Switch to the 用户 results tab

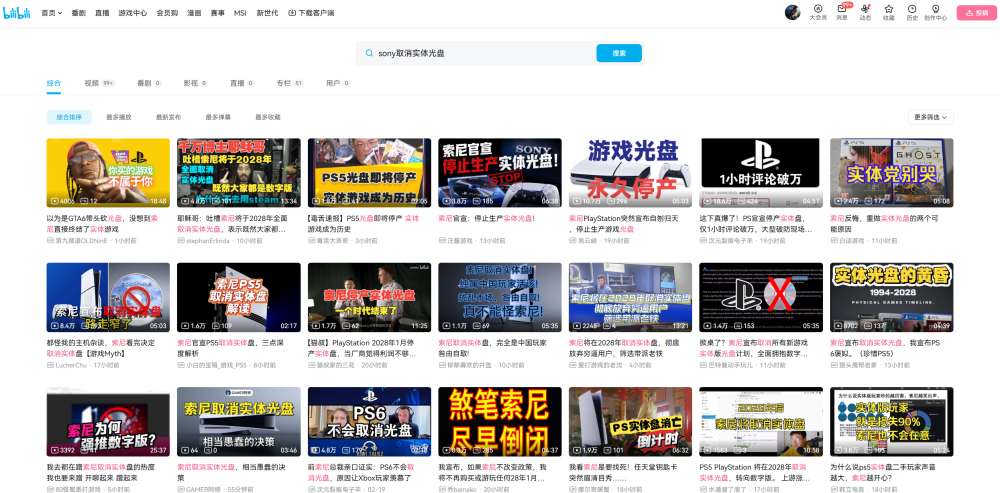click(337, 83)
